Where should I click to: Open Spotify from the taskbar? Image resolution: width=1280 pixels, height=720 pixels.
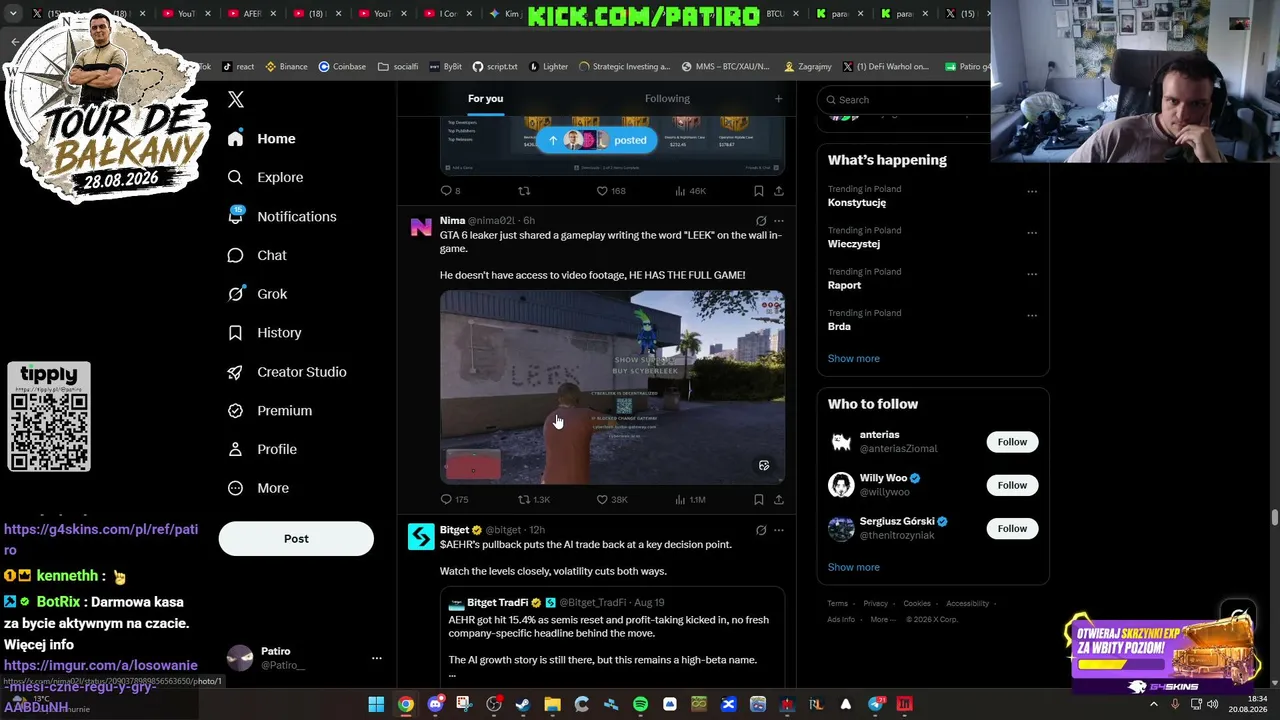point(640,705)
